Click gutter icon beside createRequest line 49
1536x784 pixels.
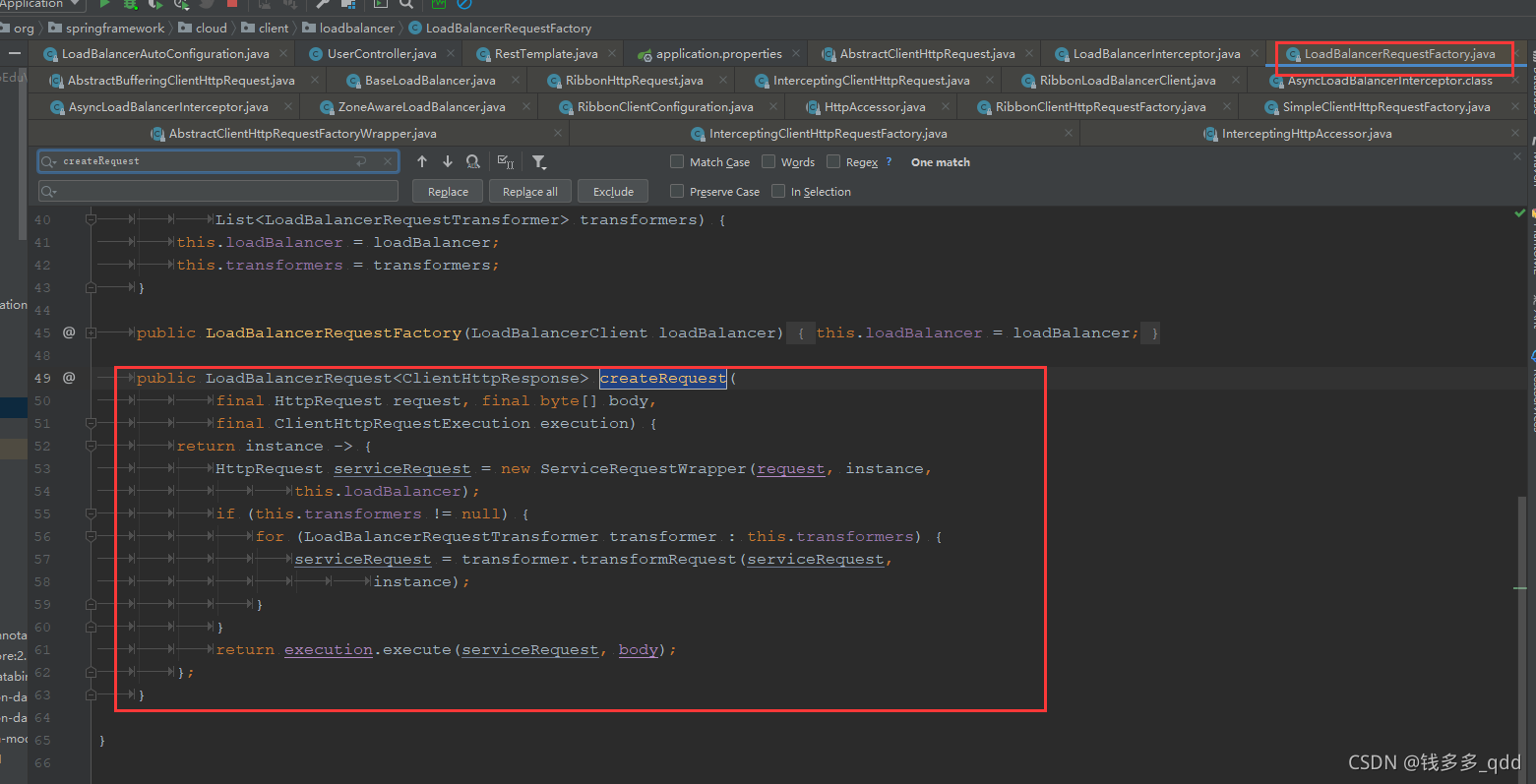[x=69, y=378]
